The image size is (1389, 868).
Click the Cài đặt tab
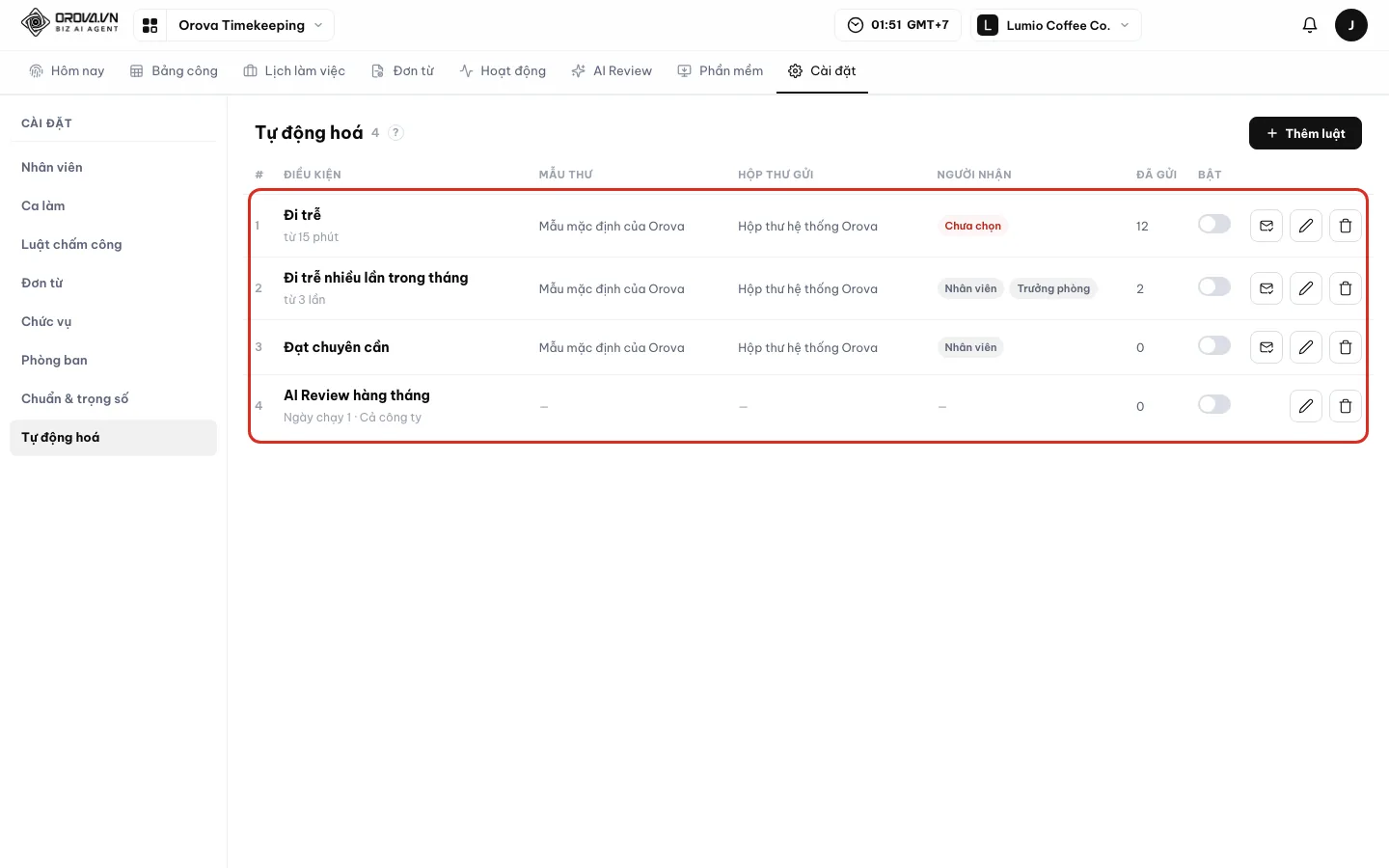[822, 70]
